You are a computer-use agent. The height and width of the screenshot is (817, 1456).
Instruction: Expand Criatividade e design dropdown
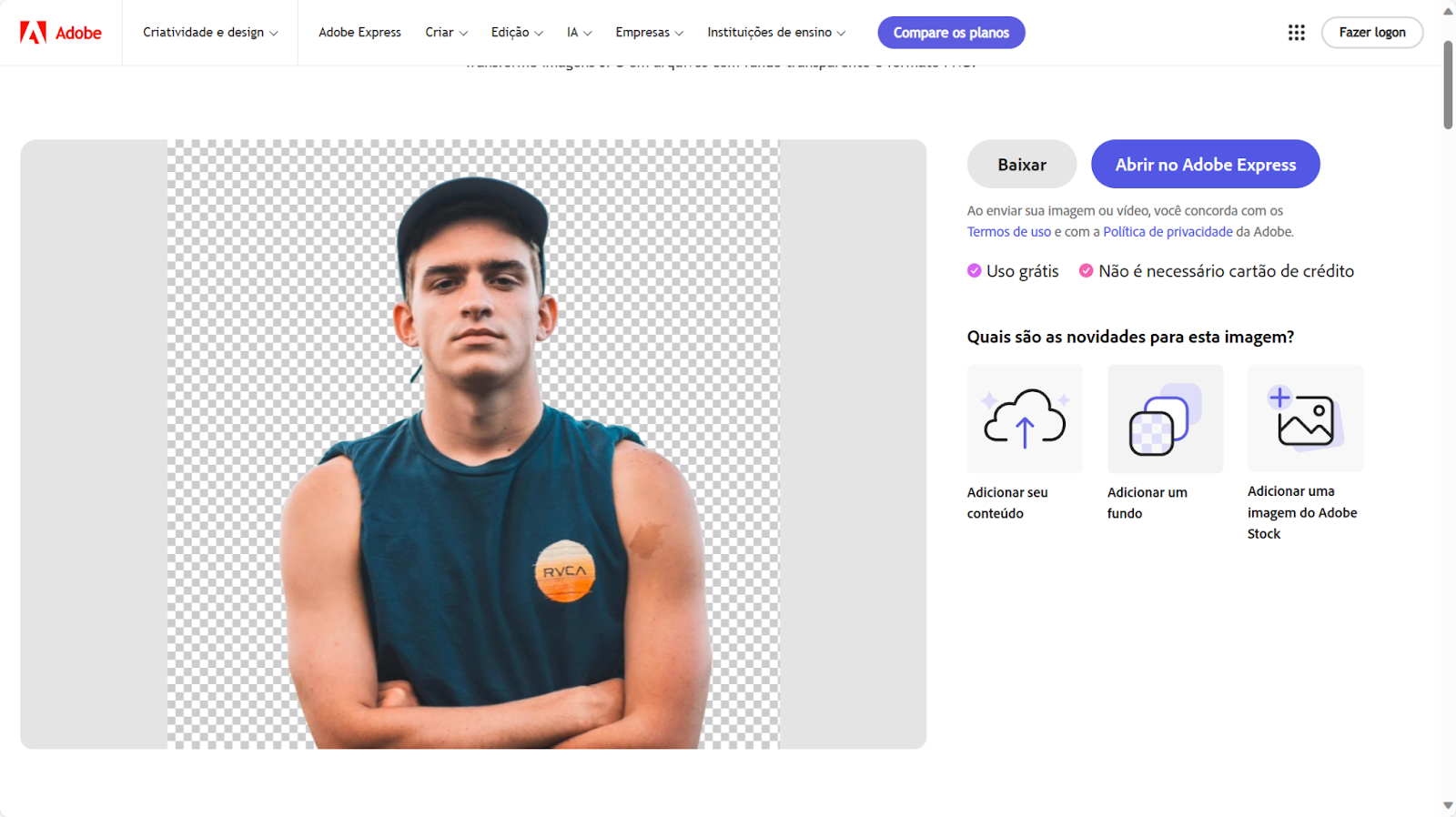click(210, 33)
